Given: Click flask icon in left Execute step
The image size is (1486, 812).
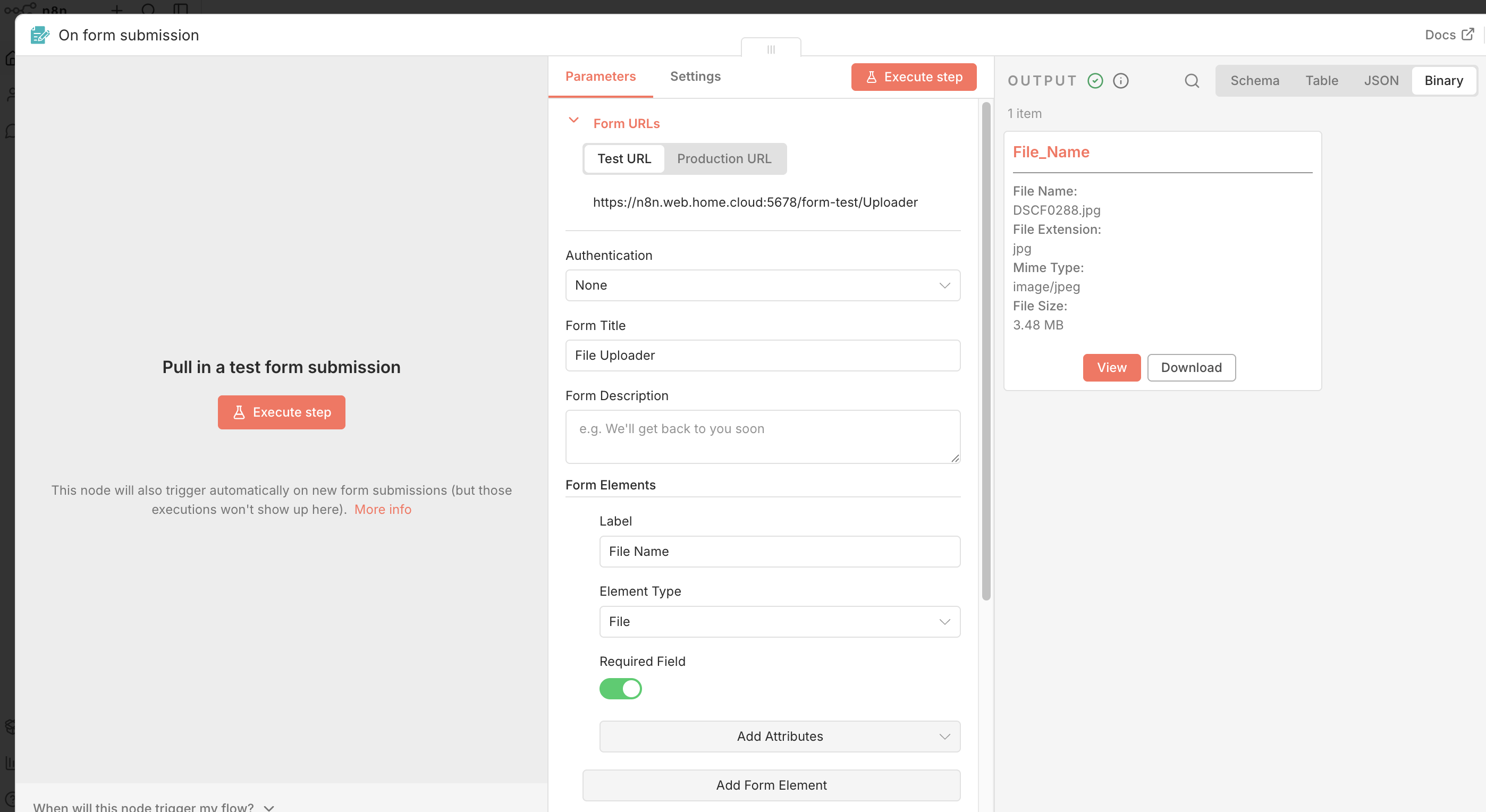Looking at the screenshot, I should (x=239, y=412).
